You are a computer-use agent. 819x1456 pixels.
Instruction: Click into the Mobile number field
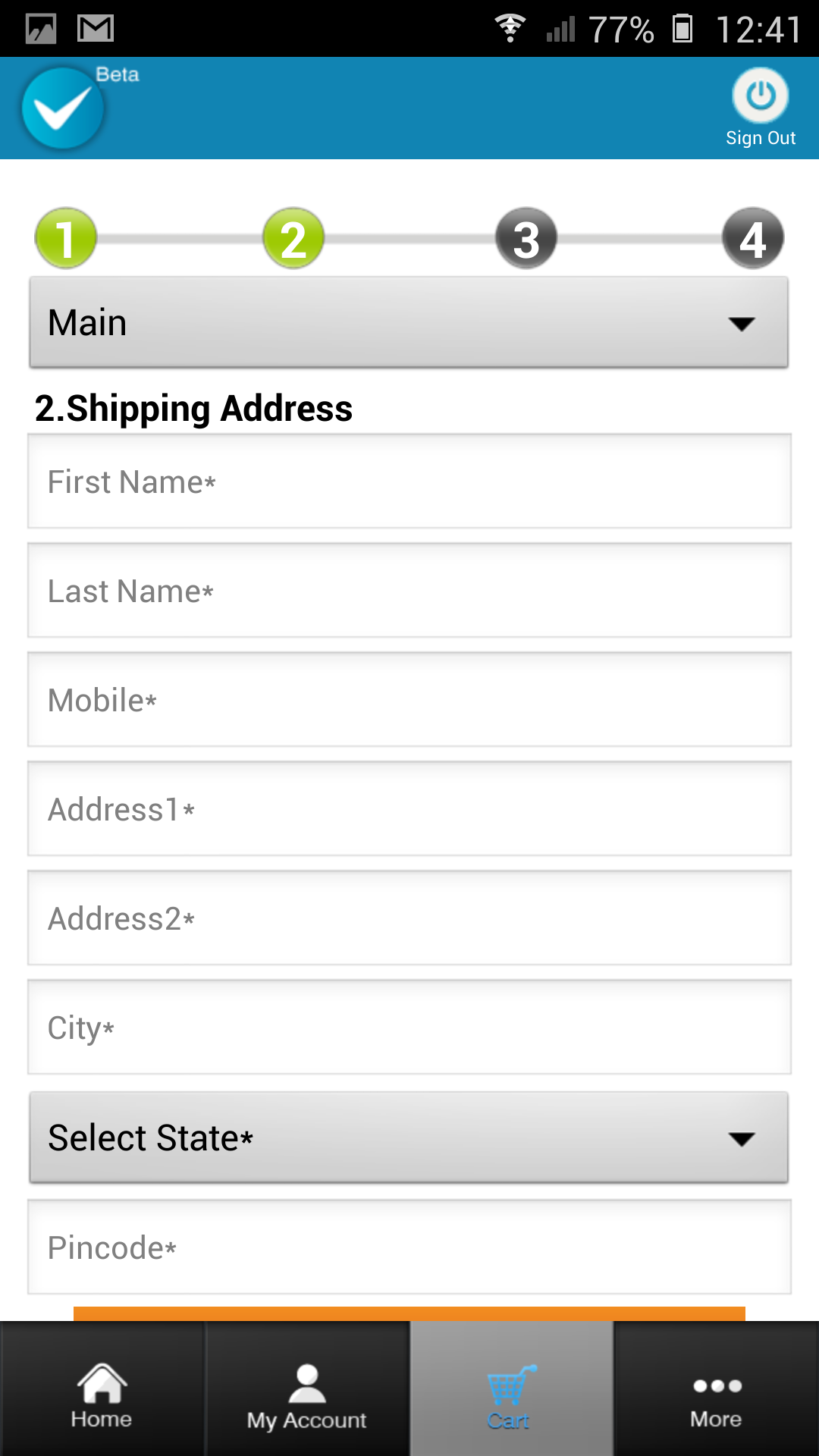coord(409,700)
